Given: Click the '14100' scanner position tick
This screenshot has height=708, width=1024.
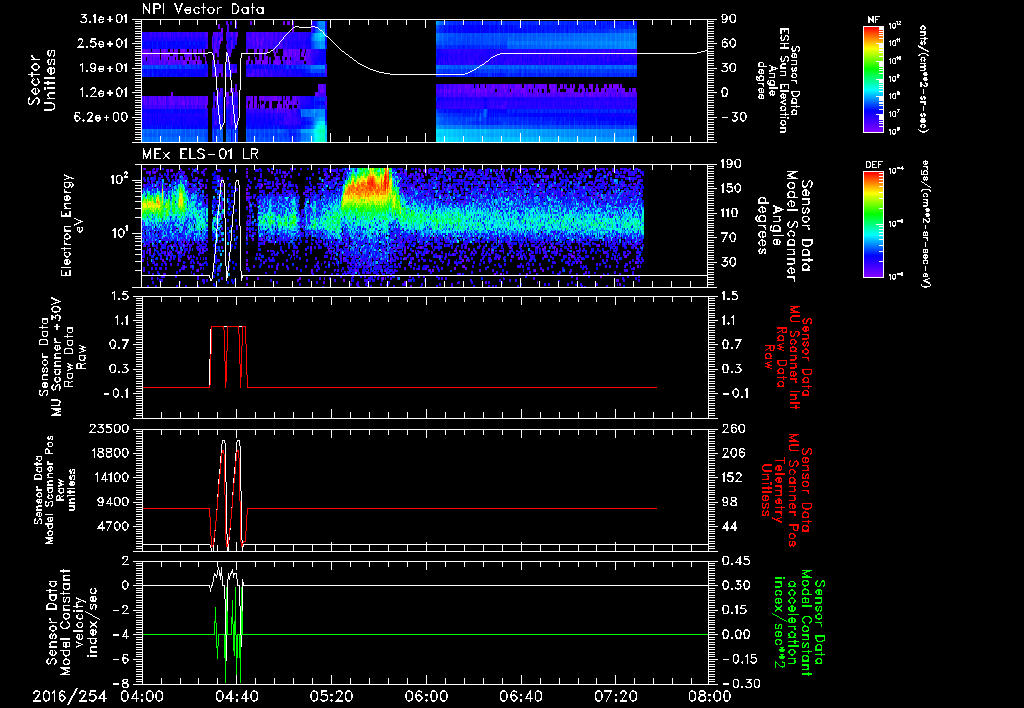Looking at the screenshot, I should point(111,477).
